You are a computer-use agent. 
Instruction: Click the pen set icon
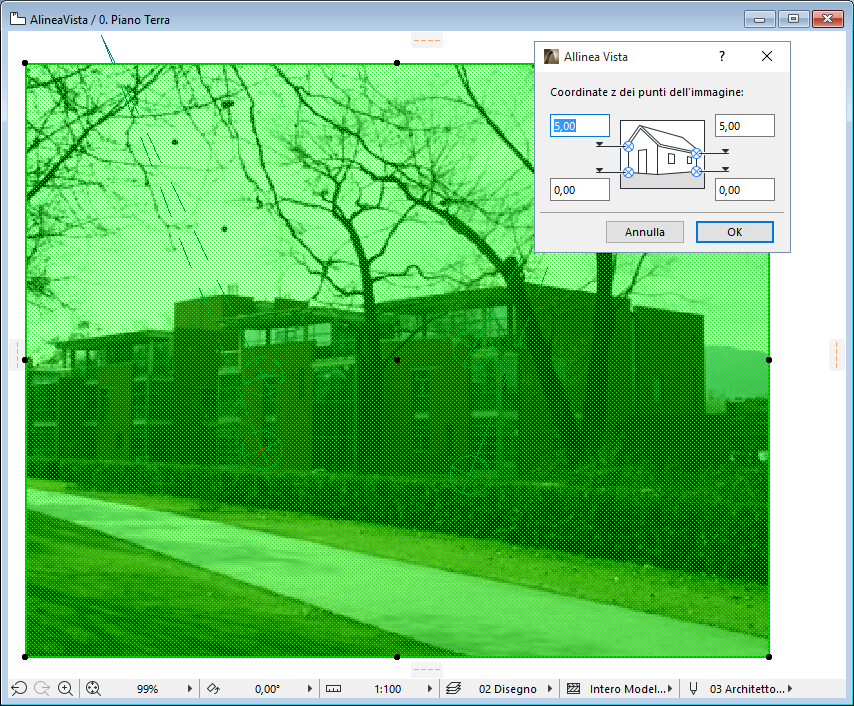click(x=693, y=689)
